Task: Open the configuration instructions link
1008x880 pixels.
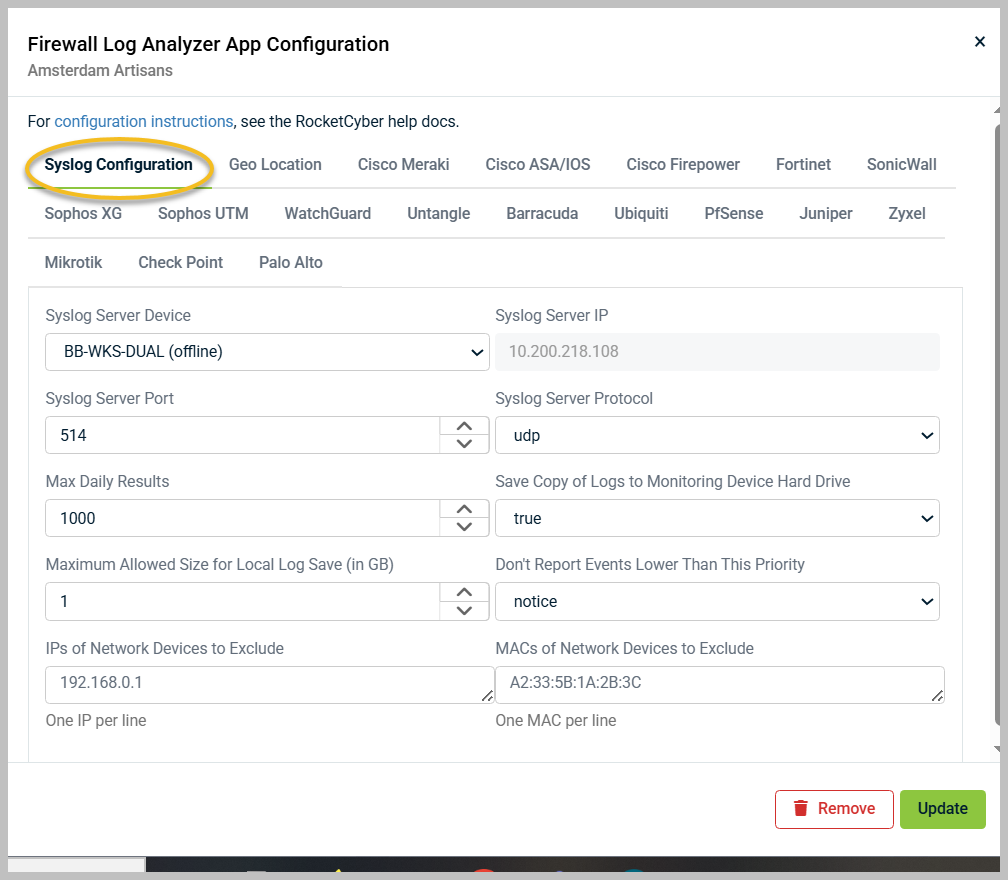Action: [x=141, y=120]
